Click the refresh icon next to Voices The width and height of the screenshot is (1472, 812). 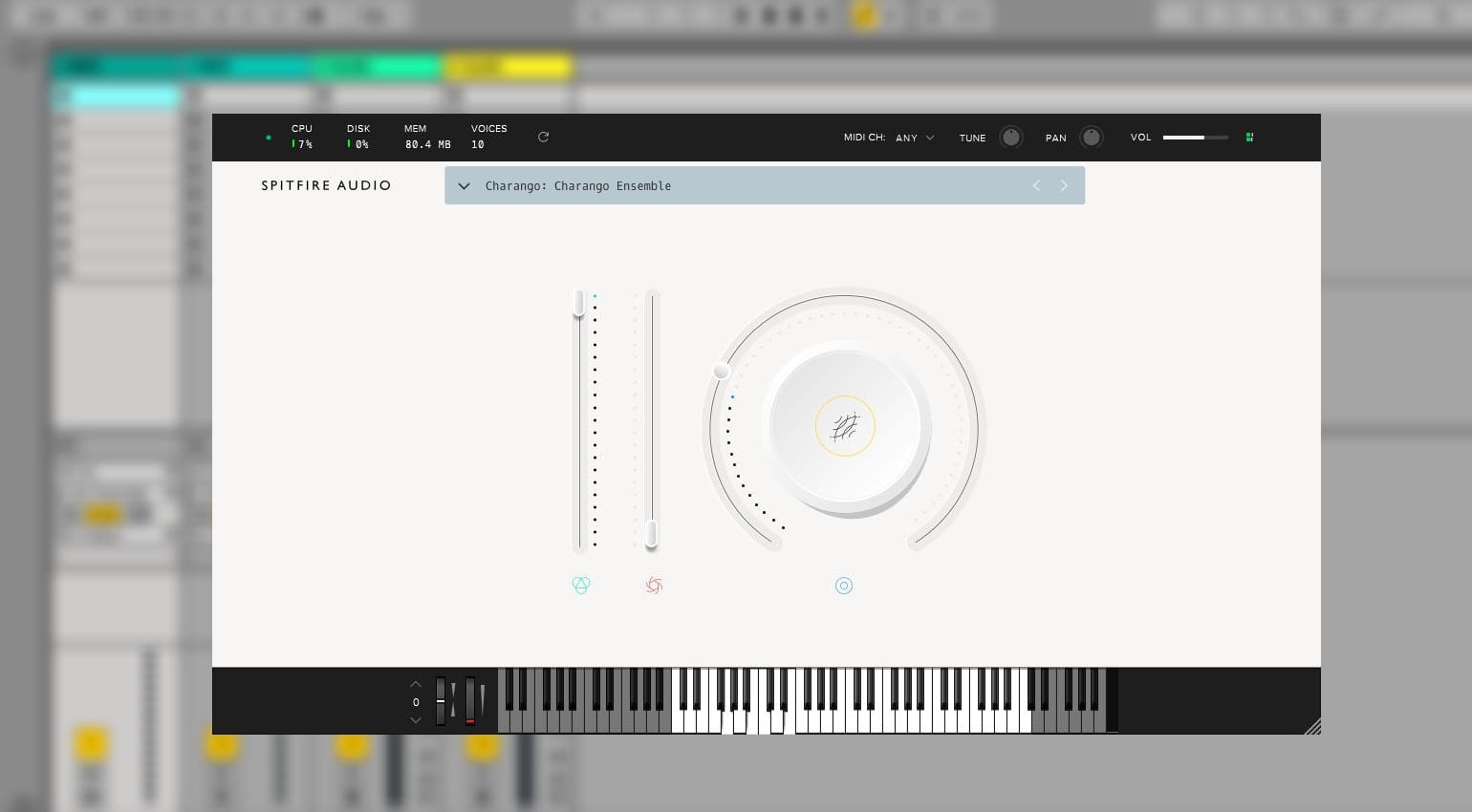(543, 138)
